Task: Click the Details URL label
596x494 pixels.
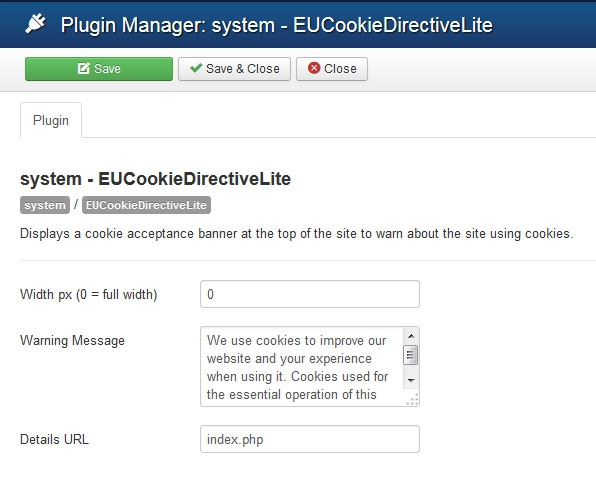Action: [x=54, y=439]
